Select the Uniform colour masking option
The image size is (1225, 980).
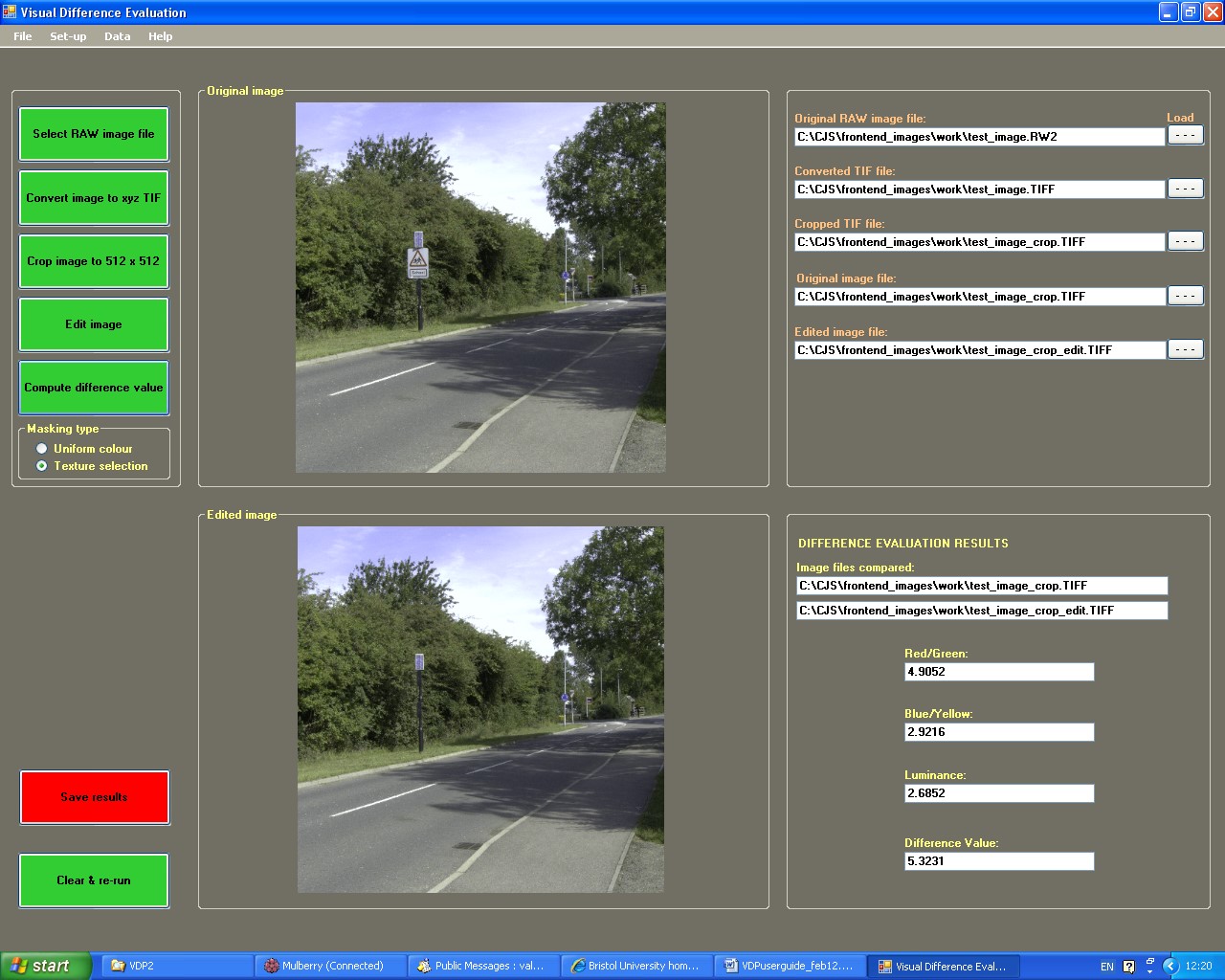(x=42, y=449)
